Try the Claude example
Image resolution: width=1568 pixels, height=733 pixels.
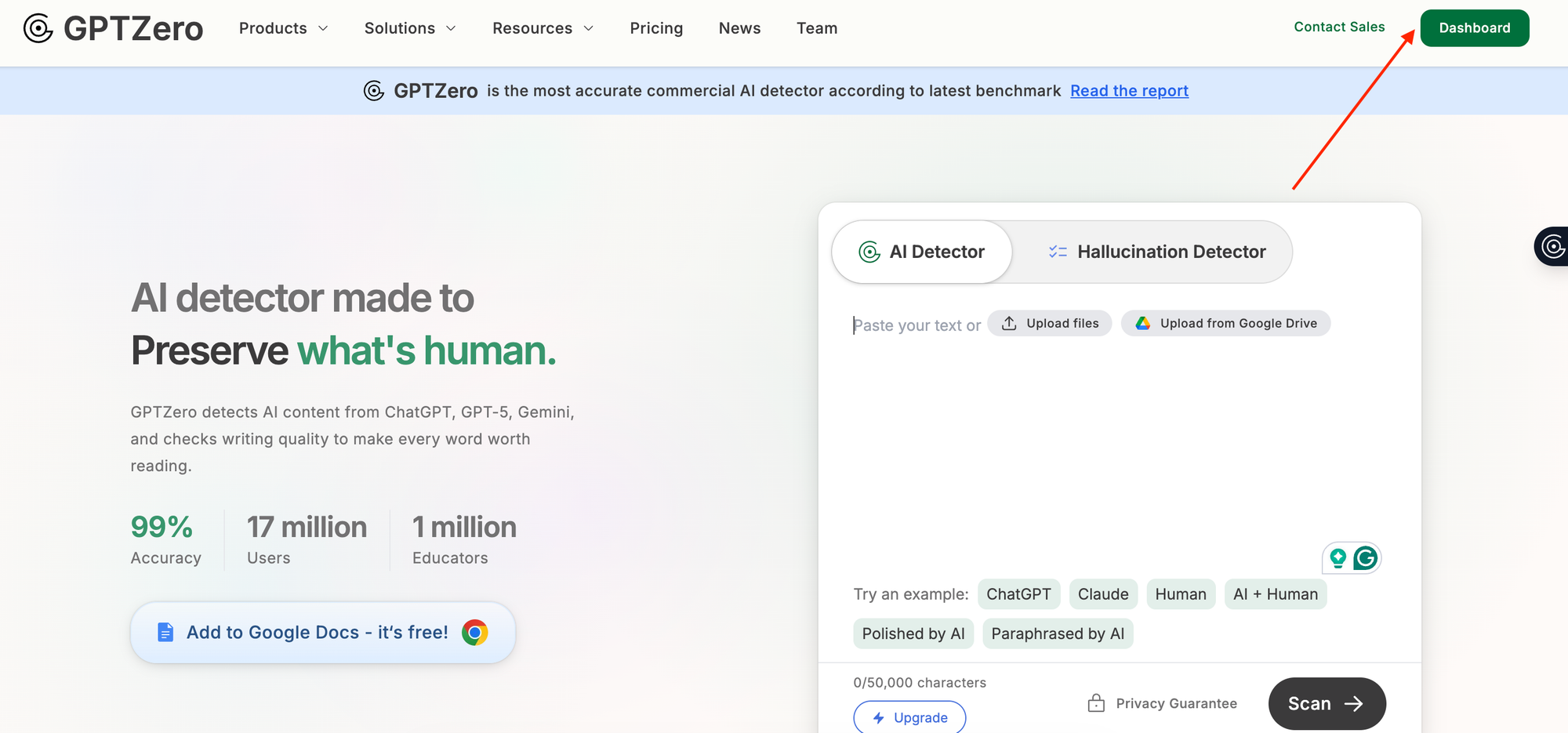click(x=1103, y=594)
